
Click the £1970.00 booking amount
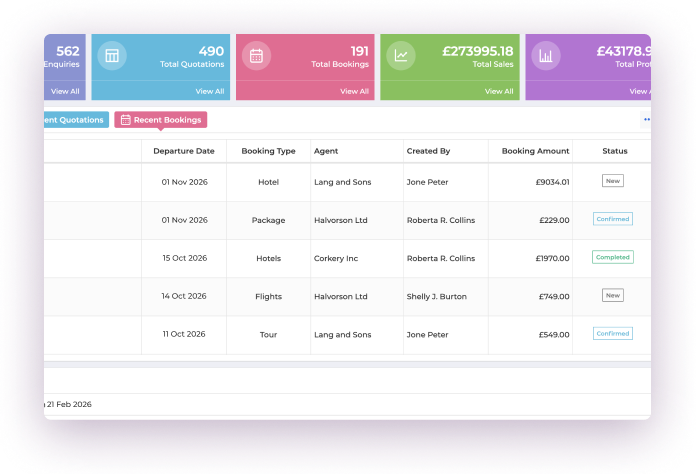click(552, 258)
